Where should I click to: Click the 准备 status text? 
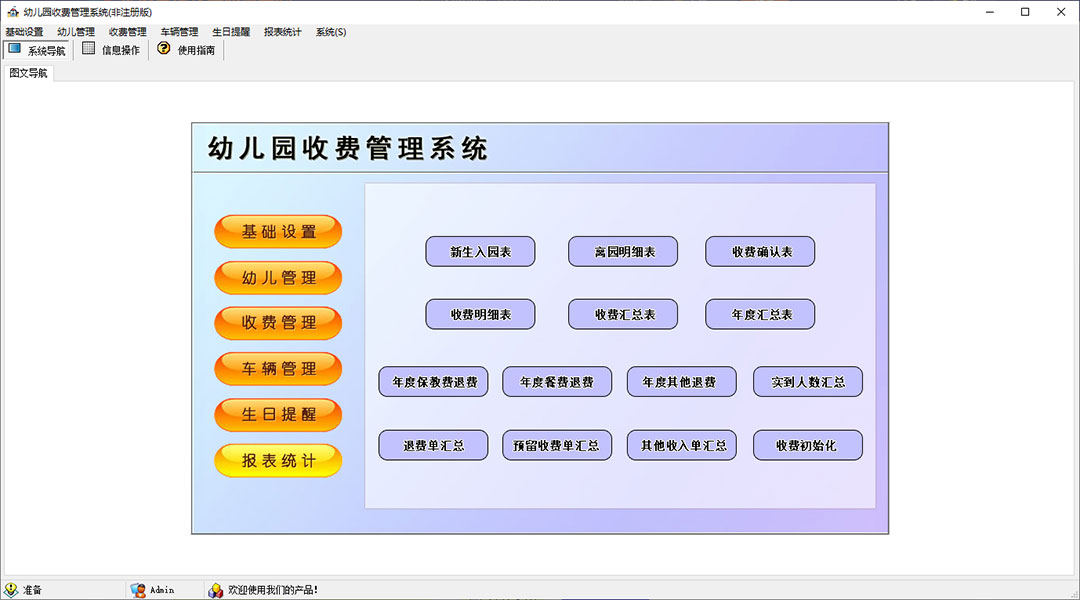(x=32, y=590)
